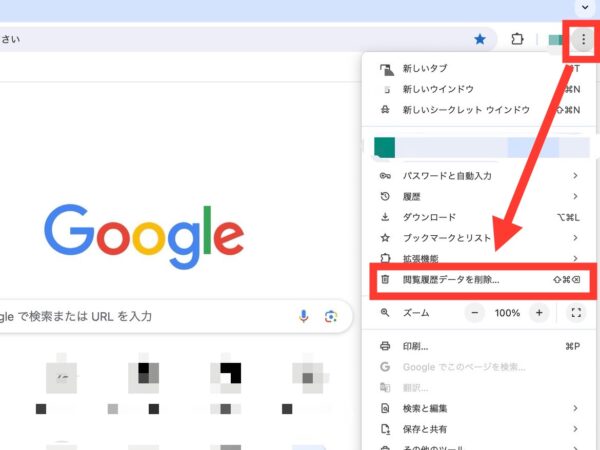Image resolution: width=600 pixels, height=450 pixels.
Task: Expand the tab search chevron at top
Action: coord(585,7)
